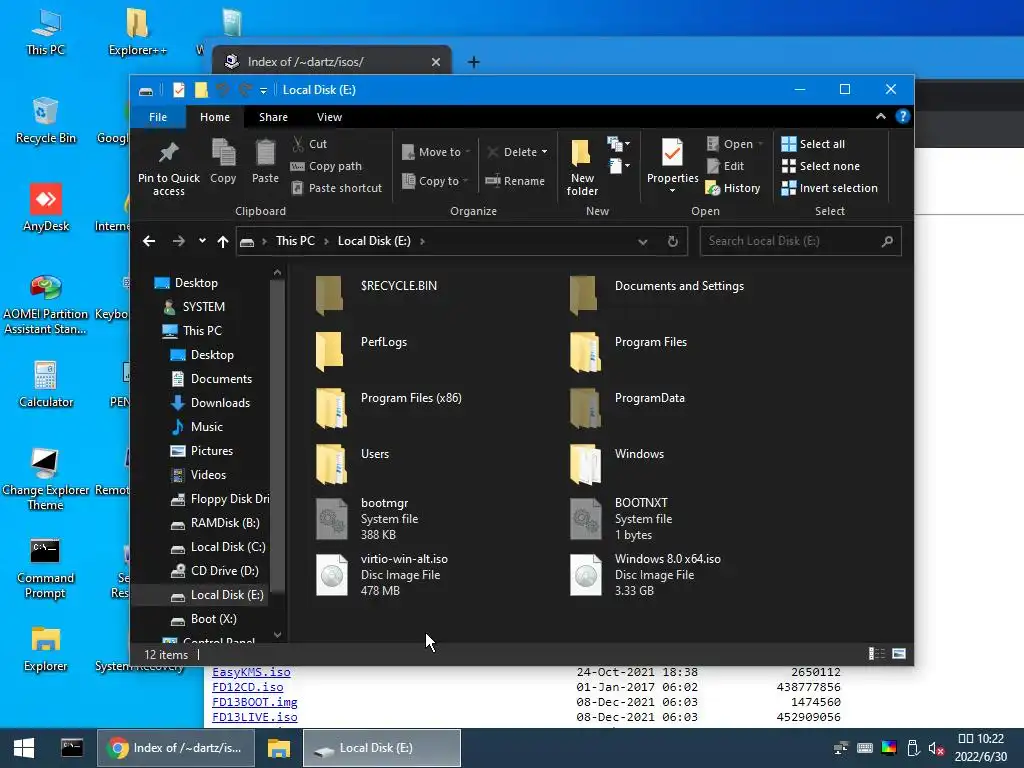Viewport: 1024px width, 768px height.
Task: Expand the chevron after Local Disk (E:) breadcrumb
Action: pos(423,241)
